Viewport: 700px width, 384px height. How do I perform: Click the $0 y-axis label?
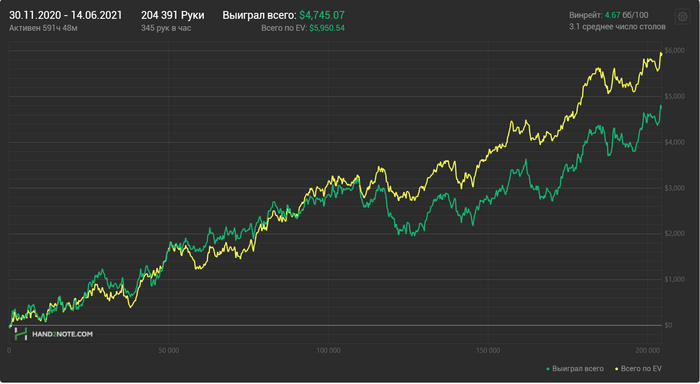pyautogui.click(x=668, y=325)
